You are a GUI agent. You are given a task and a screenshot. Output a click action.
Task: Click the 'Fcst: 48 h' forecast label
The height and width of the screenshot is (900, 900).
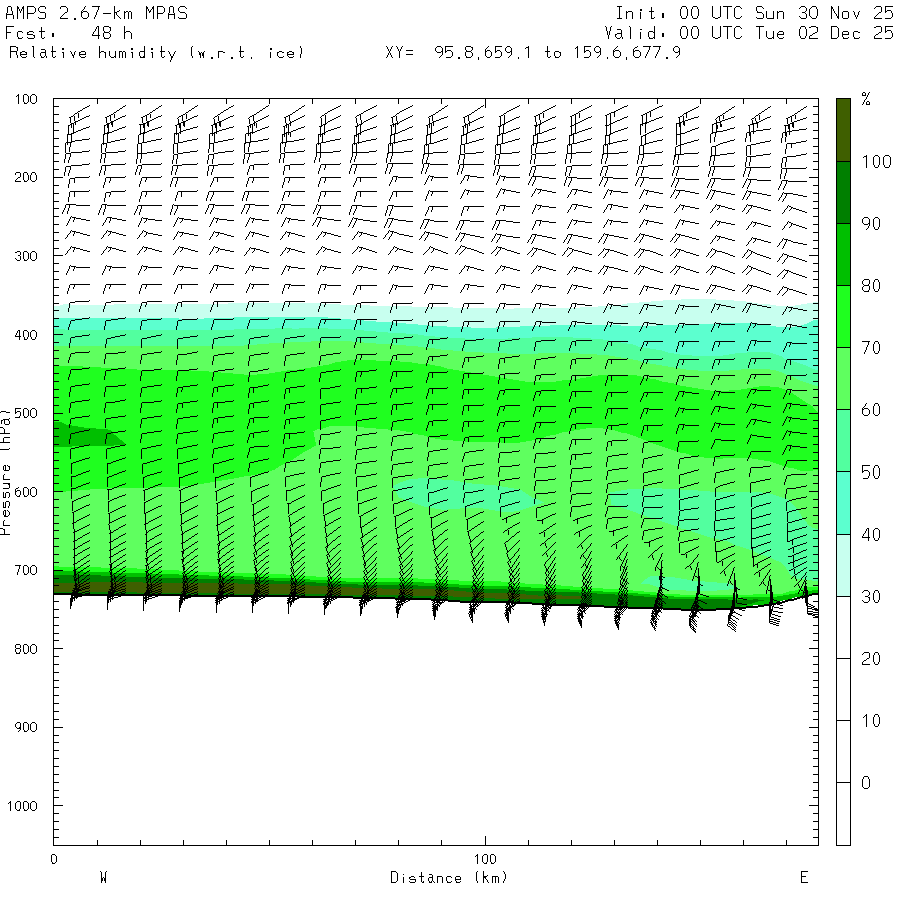(68, 33)
